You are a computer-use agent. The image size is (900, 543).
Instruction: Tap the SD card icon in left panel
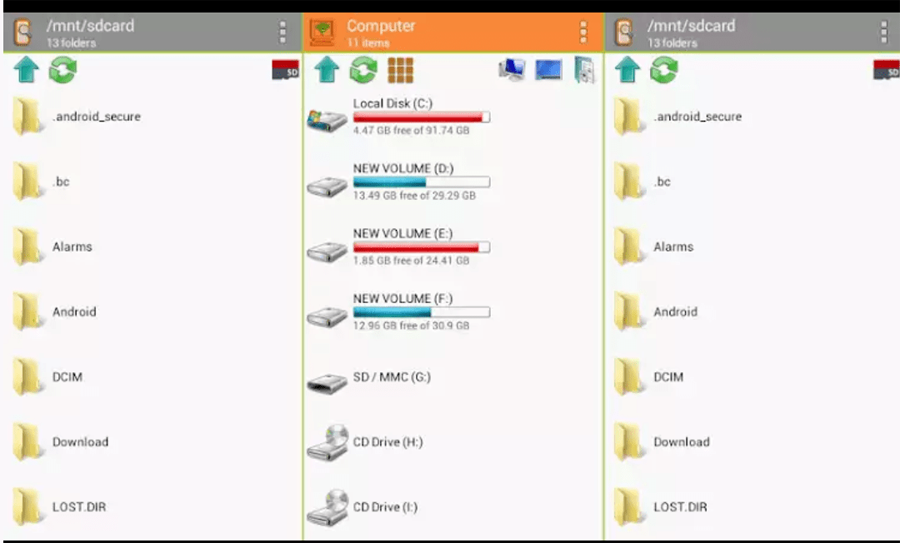point(285,69)
